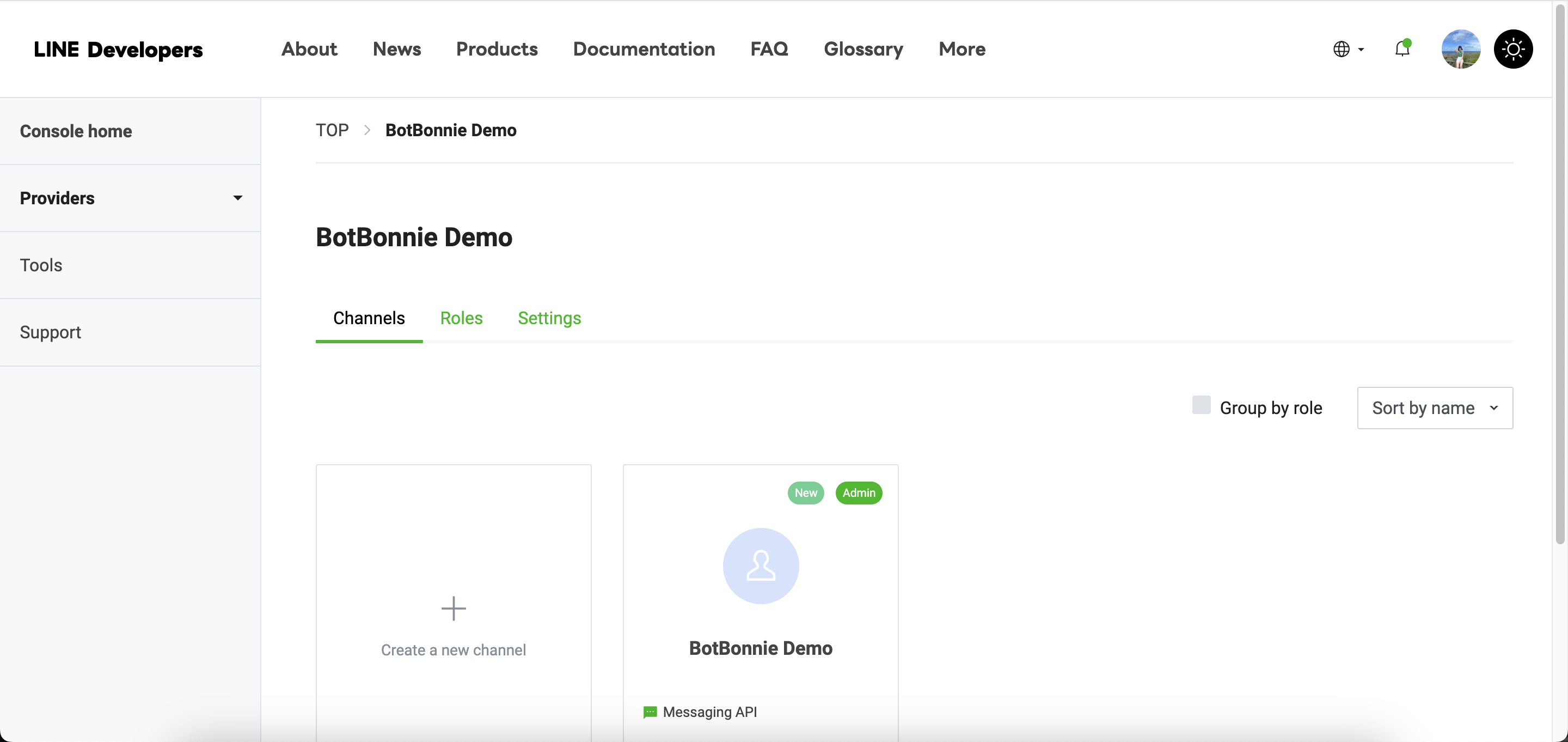Switch to the Settings tab
The height and width of the screenshot is (742, 1568).
(549, 318)
